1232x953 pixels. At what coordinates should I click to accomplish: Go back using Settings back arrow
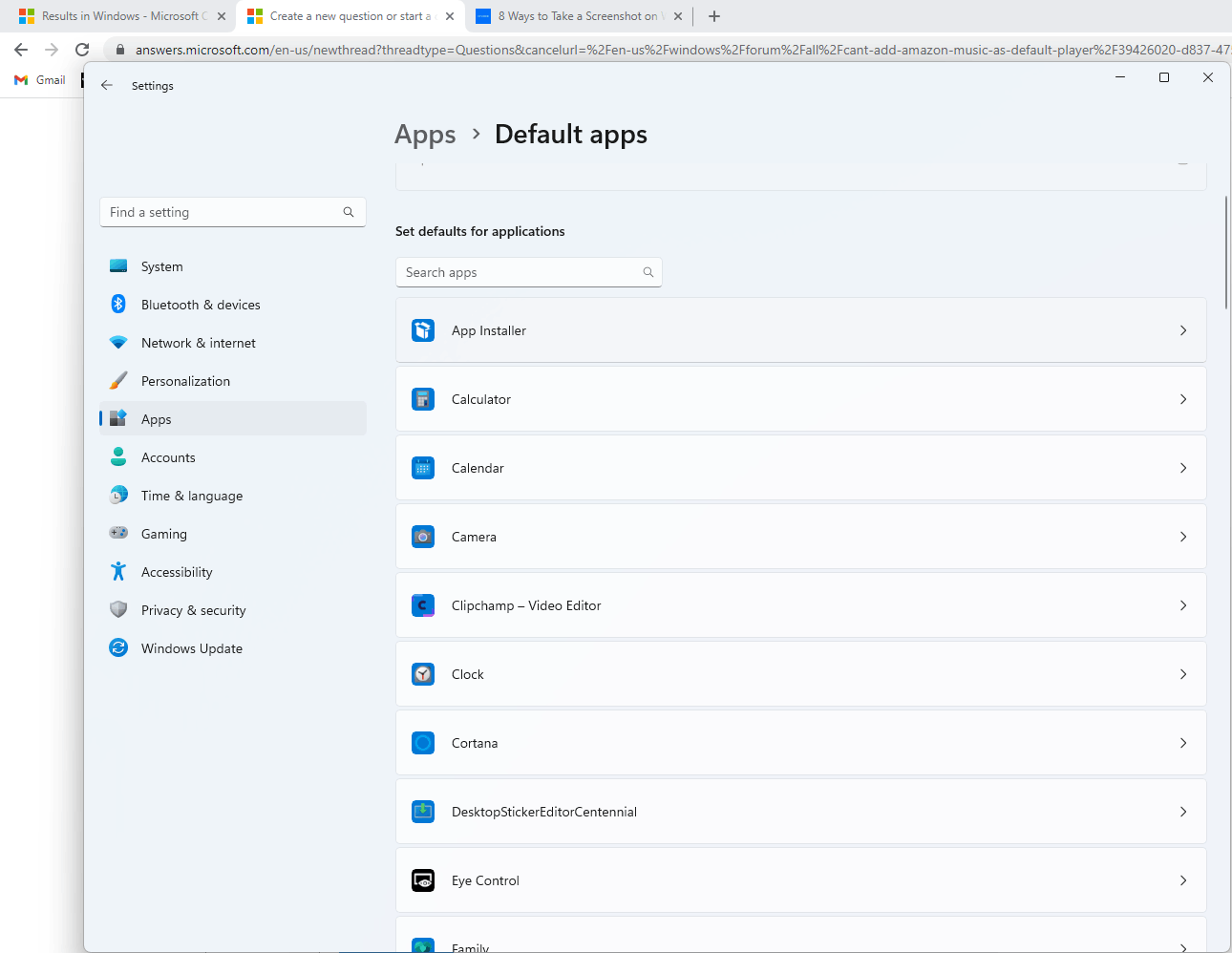[107, 85]
